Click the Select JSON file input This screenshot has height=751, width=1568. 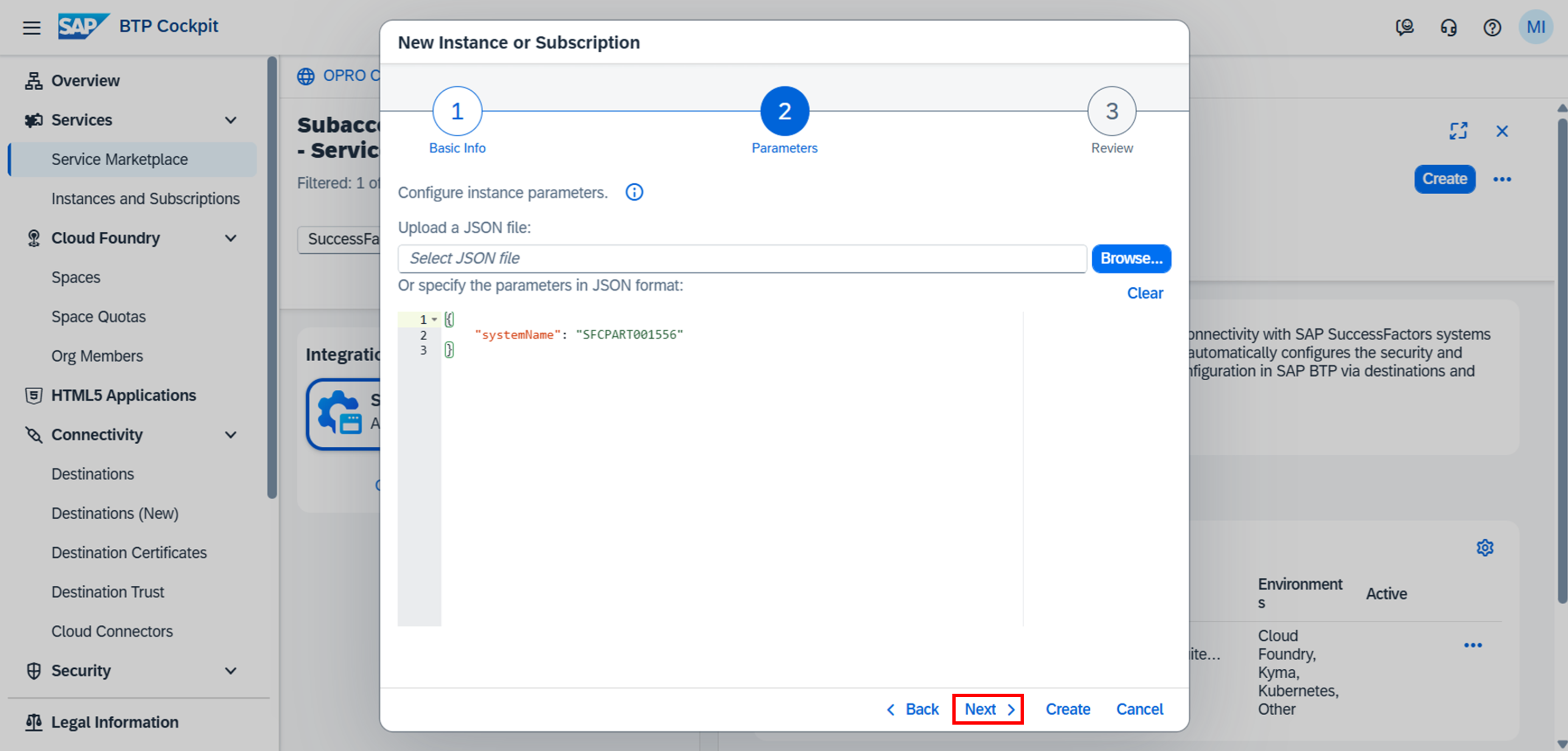(741, 258)
